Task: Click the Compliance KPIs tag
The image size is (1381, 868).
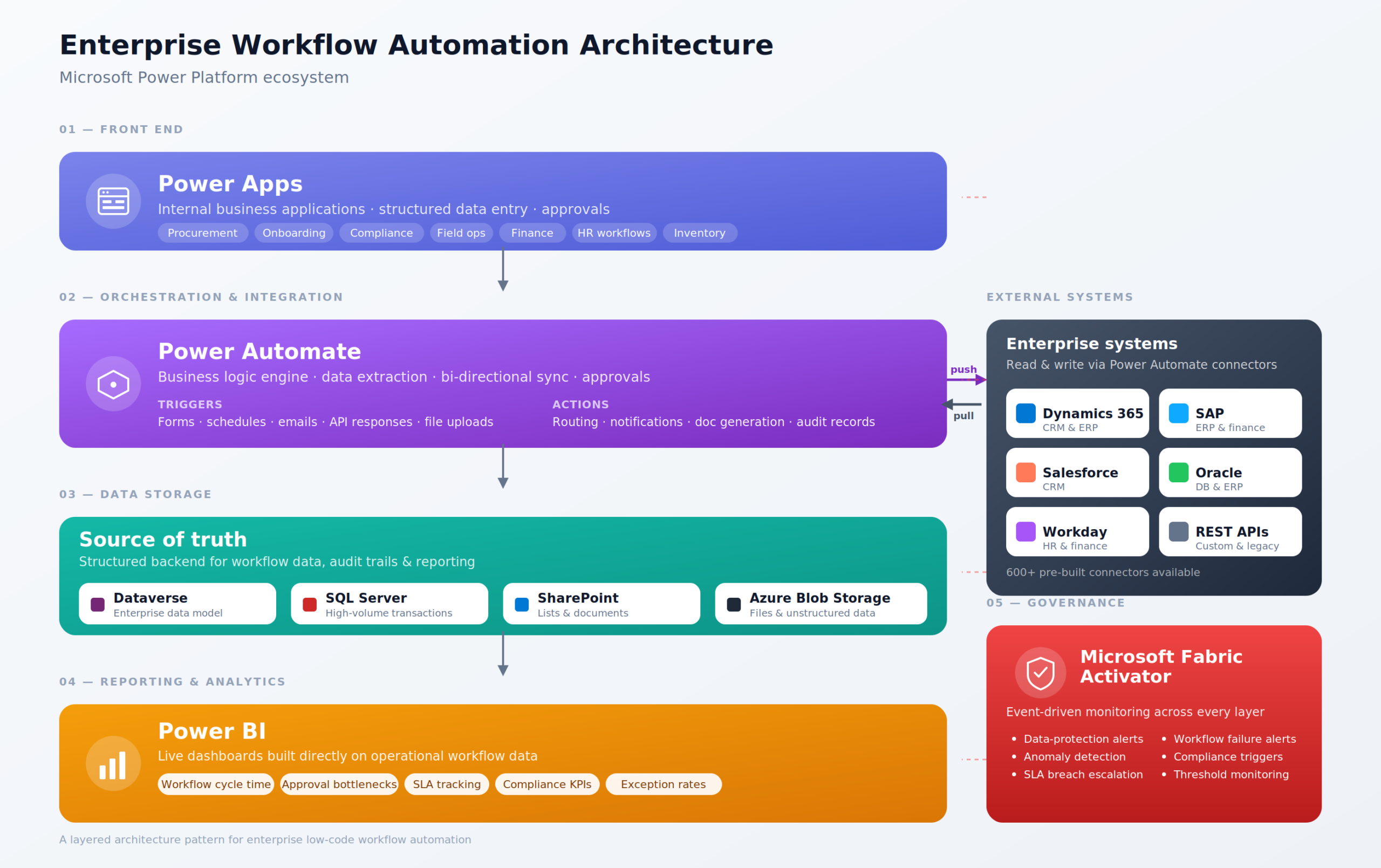Action: pos(547,784)
